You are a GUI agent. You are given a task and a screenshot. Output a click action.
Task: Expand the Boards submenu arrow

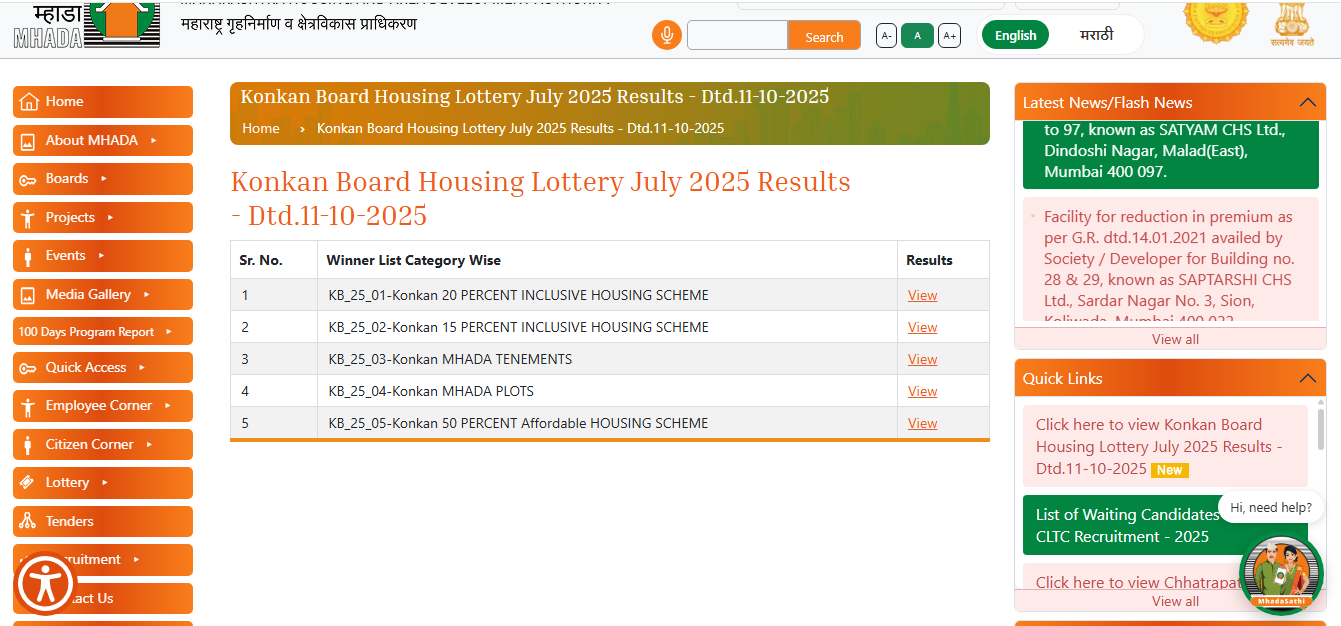(x=104, y=178)
